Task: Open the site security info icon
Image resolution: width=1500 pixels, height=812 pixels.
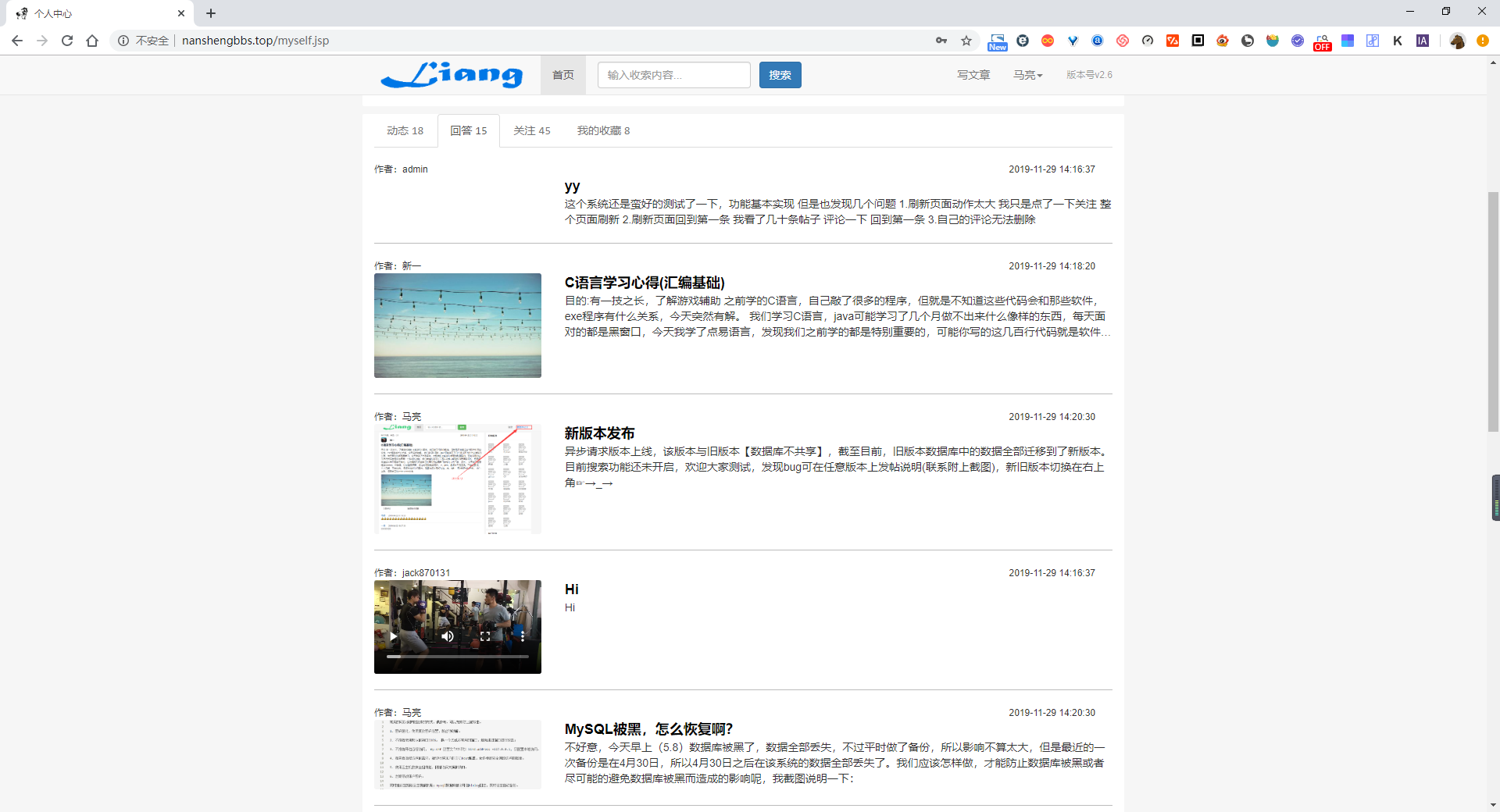Action: point(123,41)
